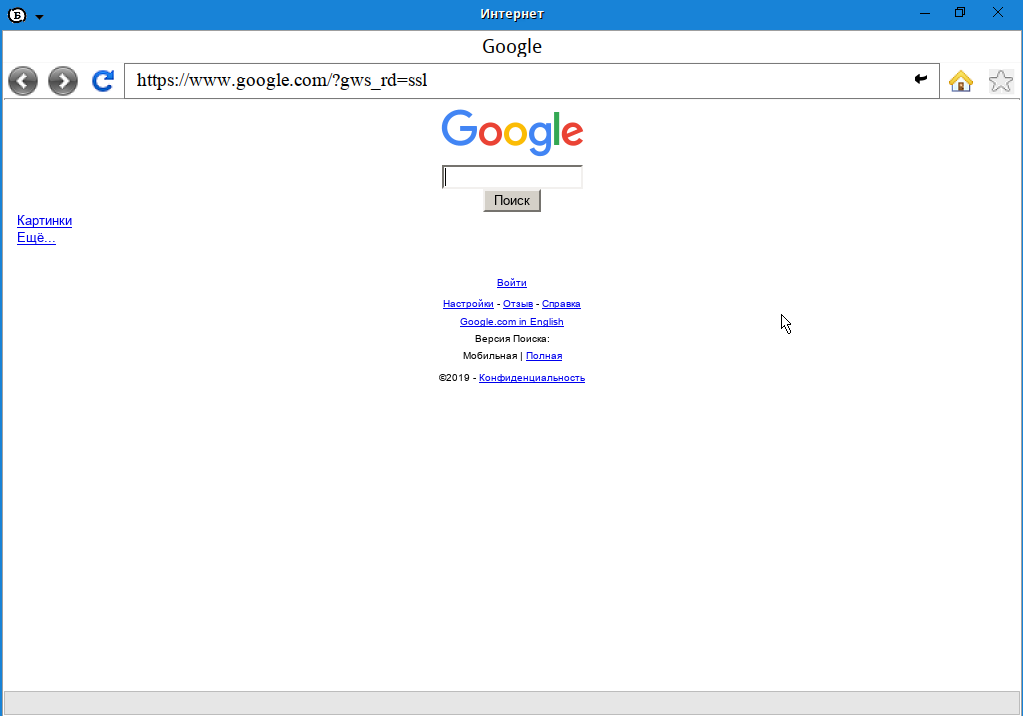Switch to Google.com in English

(x=512, y=322)
